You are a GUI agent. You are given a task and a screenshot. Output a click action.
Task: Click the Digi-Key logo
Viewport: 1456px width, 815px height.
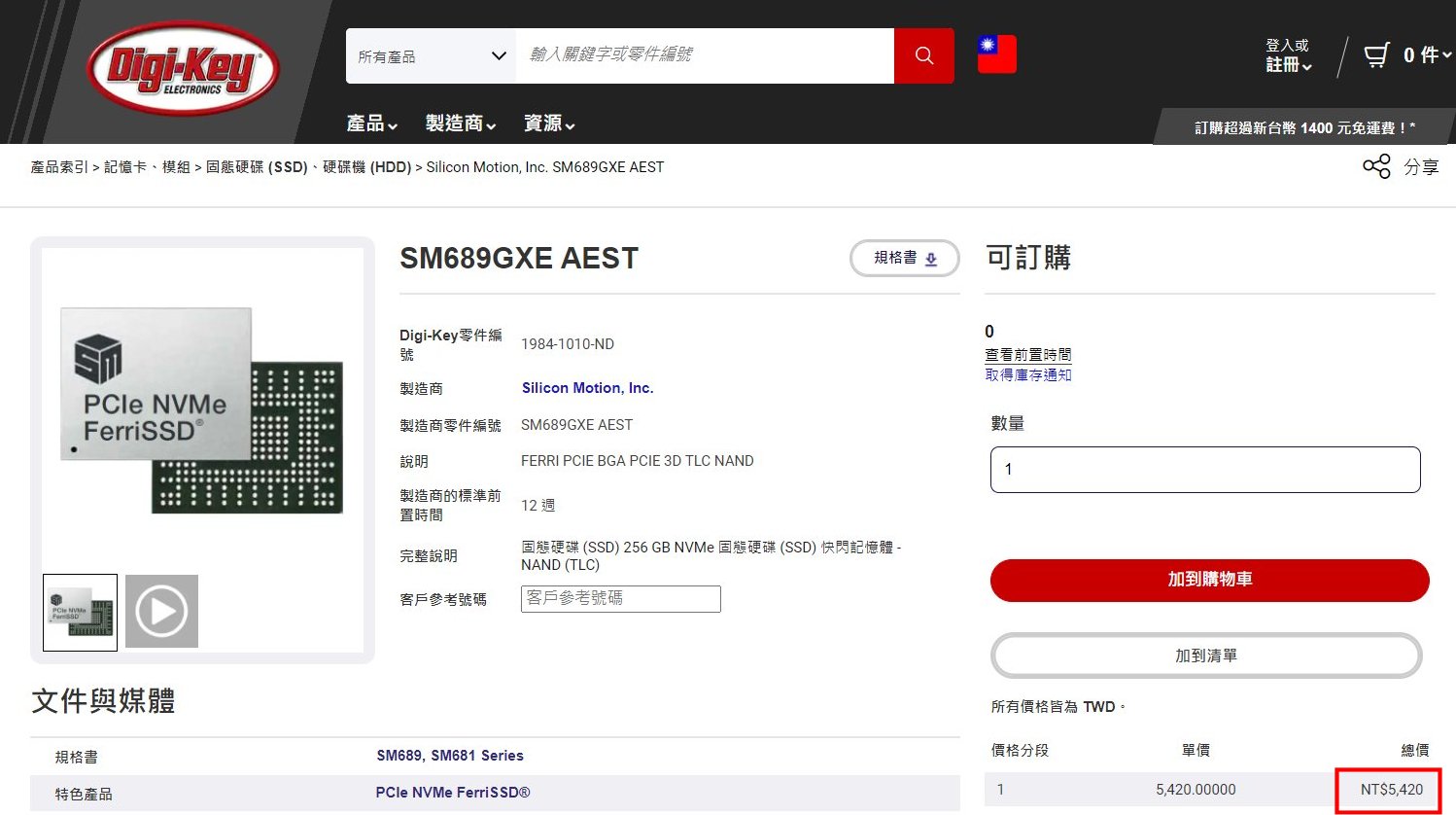[x=183, y=70]
